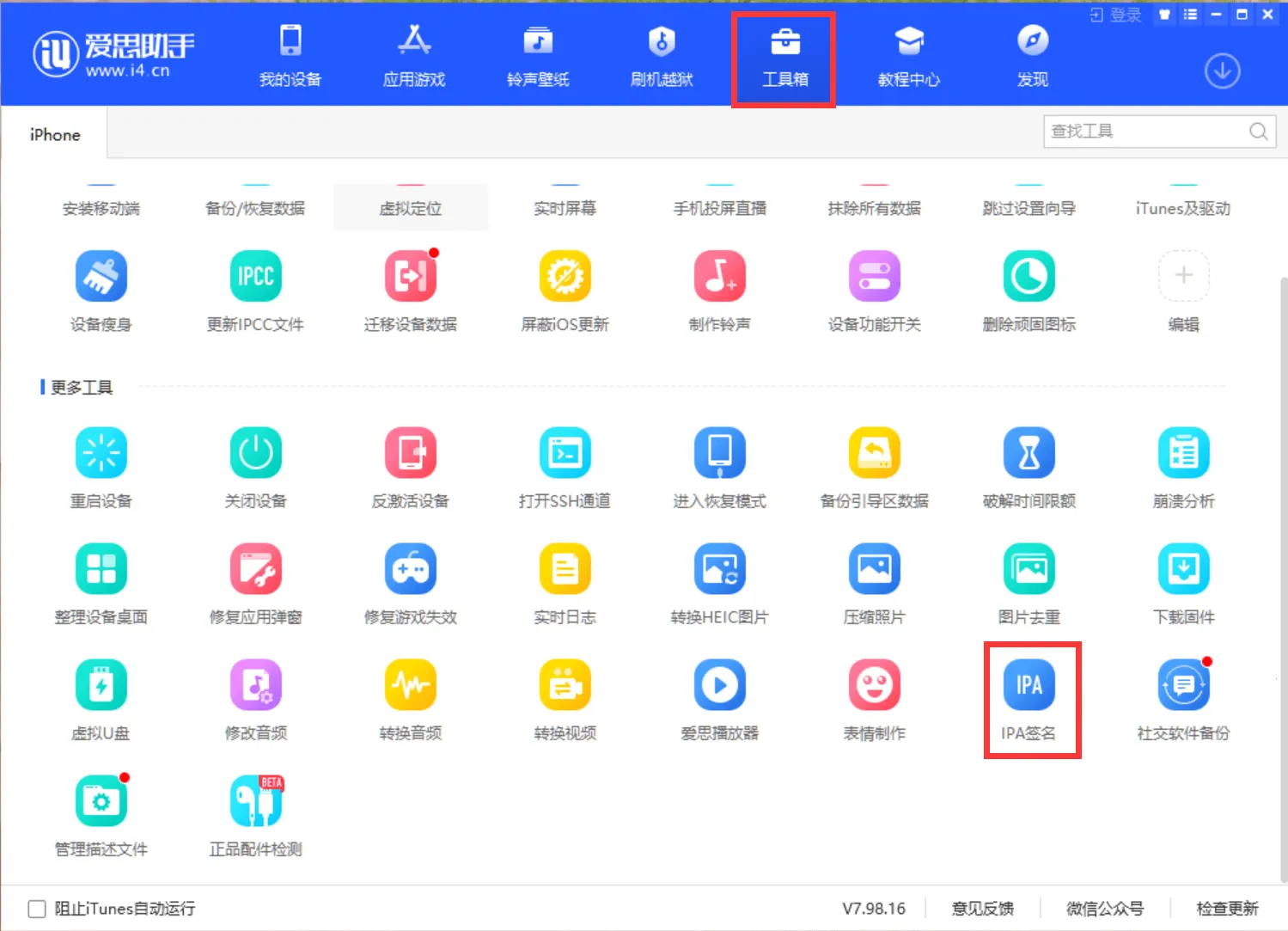1288x931 pixels.
Task: Select the 打开SSH通道 tool
Action: coord(565,467)
